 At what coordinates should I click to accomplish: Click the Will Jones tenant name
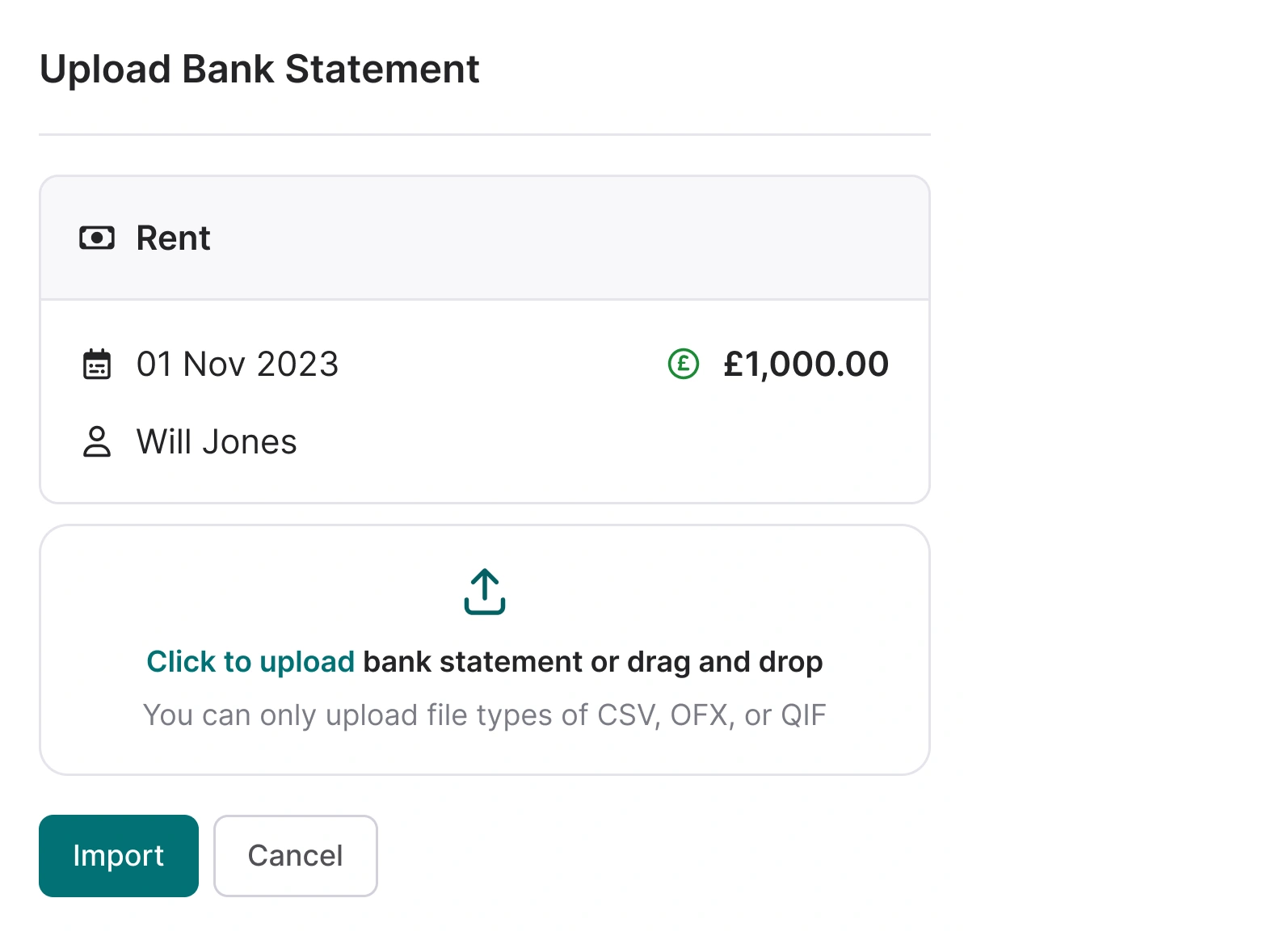point(217,441)
